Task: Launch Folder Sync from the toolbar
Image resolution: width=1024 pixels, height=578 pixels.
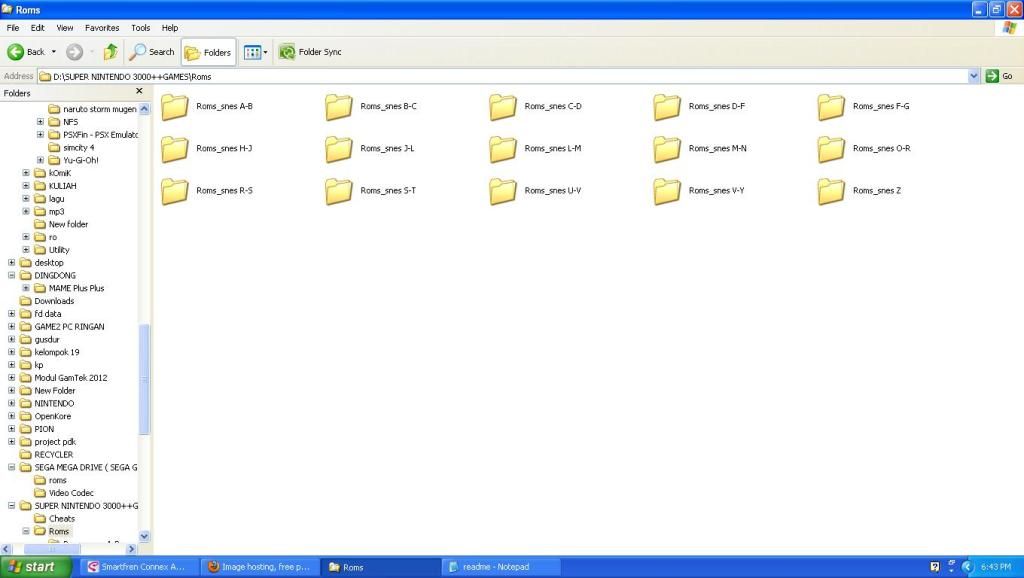Action: point(310,52)
